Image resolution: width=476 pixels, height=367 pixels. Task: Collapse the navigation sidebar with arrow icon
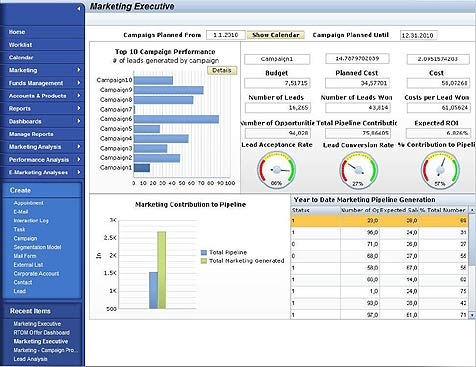pyautogui.click(x=79, y=9)
